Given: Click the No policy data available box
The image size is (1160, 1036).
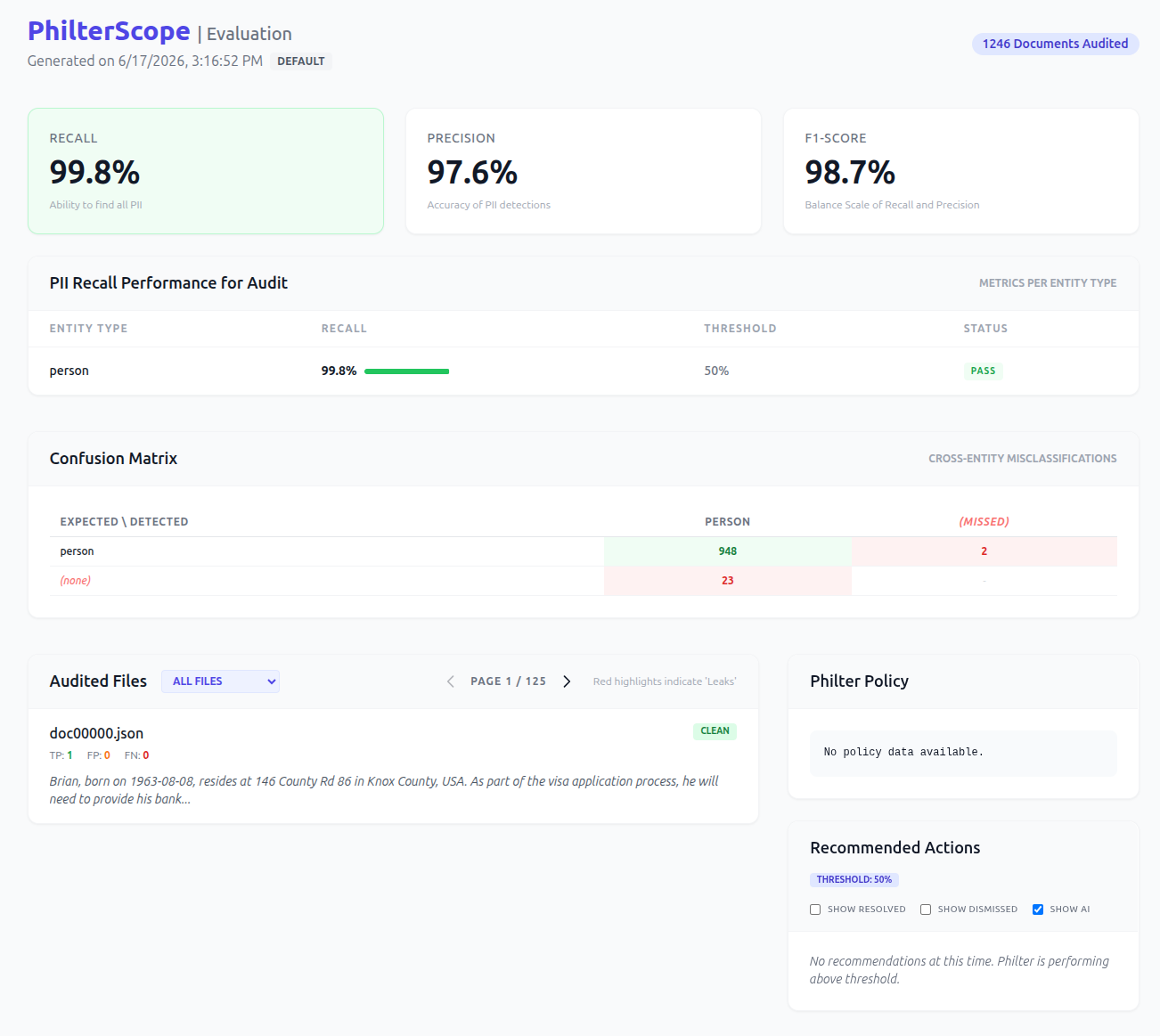Looking at the screenshot, I should (963, 753).
